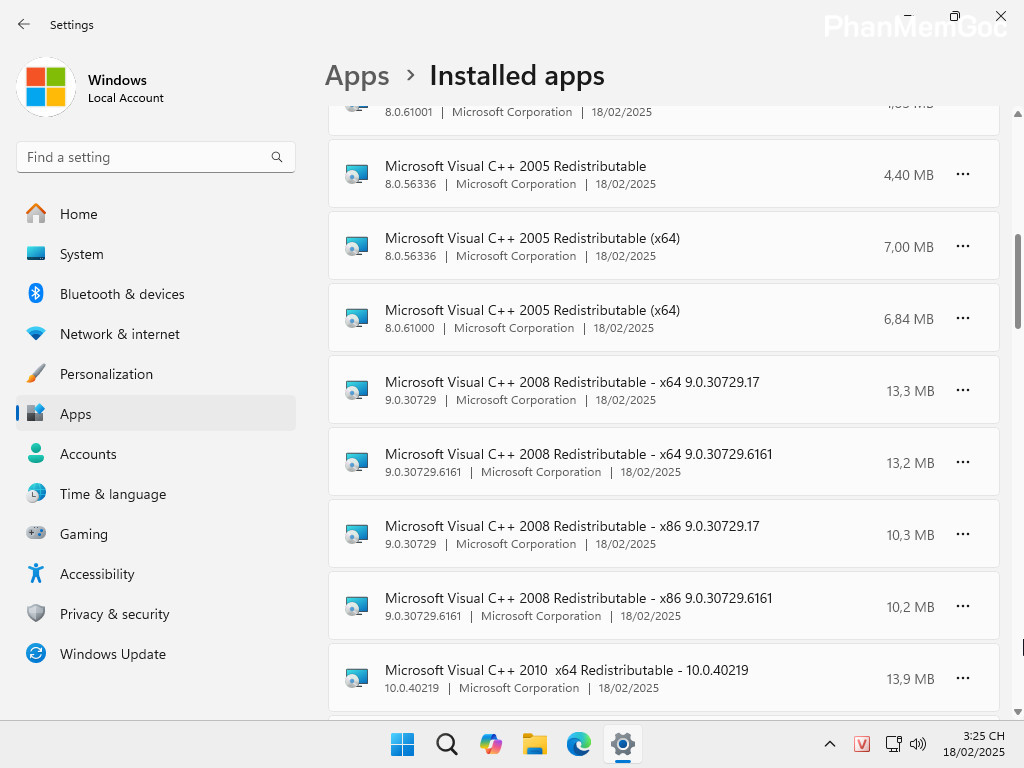Open Windows Update page
Screen dimensions: 1024x768
[112, 654]
